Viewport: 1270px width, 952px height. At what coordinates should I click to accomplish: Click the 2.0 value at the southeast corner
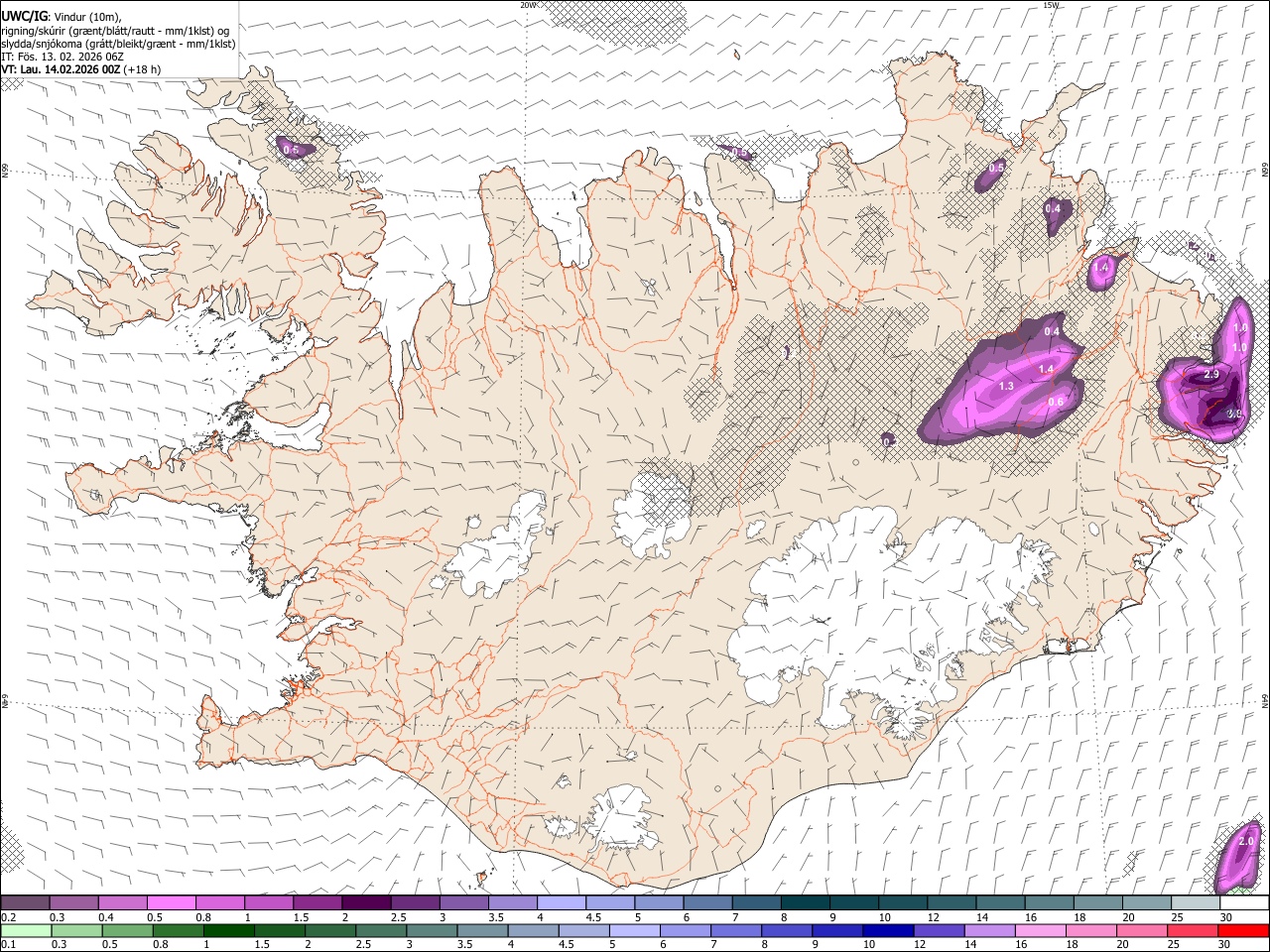click(1247, 841)
